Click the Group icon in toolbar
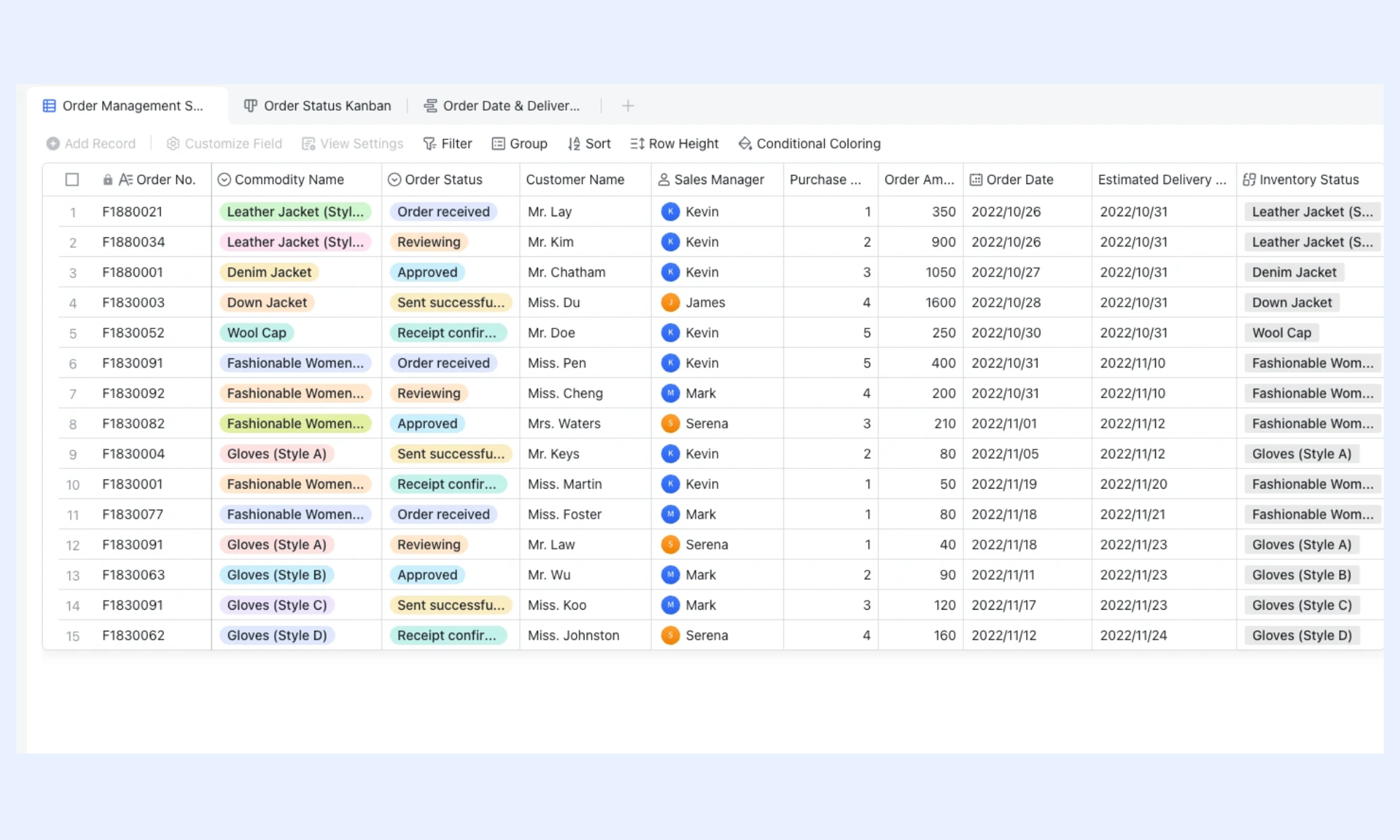This screenshot has width=1400, height=840. [x=498, y=143]
